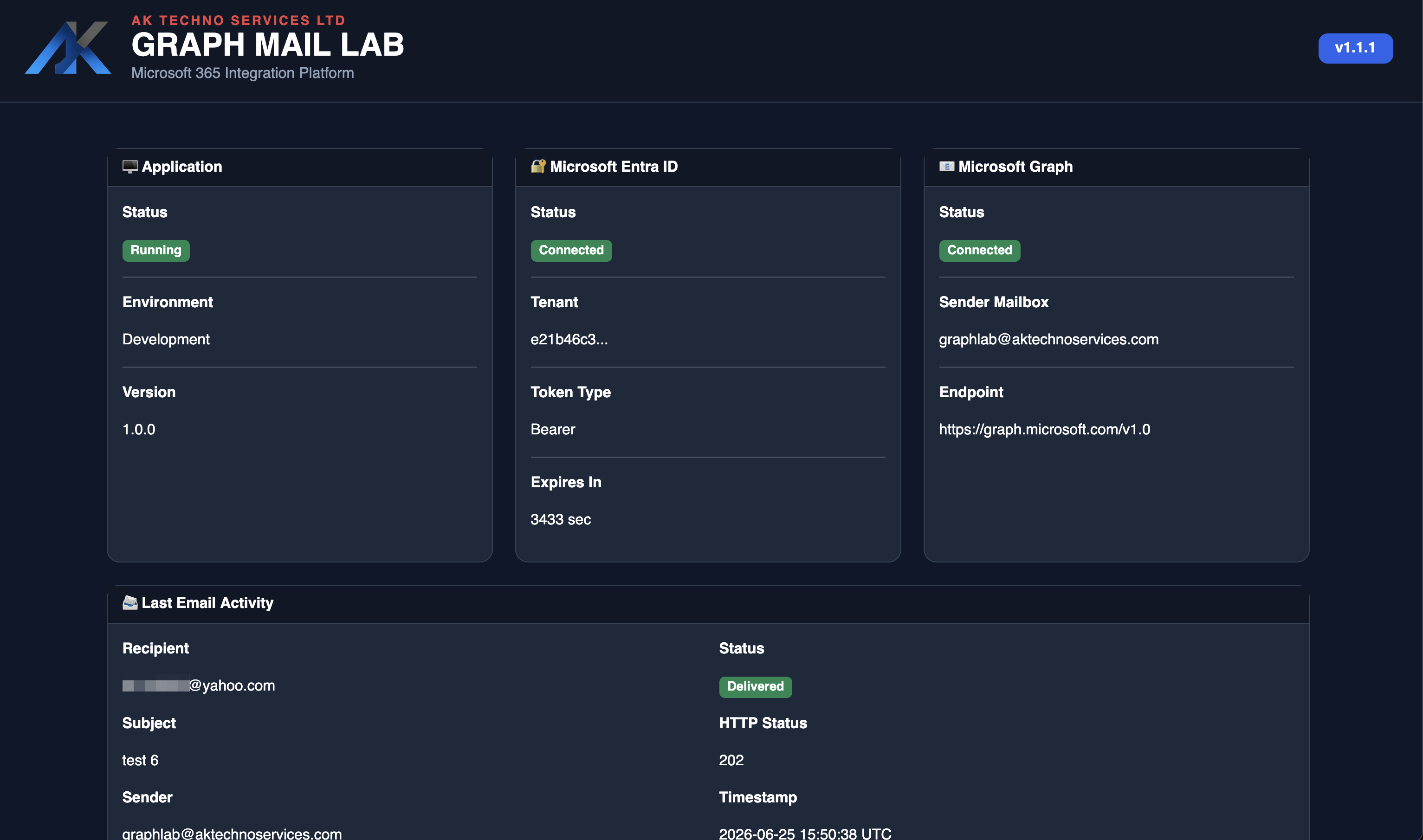Click the Token Type label

pos(570,392)
